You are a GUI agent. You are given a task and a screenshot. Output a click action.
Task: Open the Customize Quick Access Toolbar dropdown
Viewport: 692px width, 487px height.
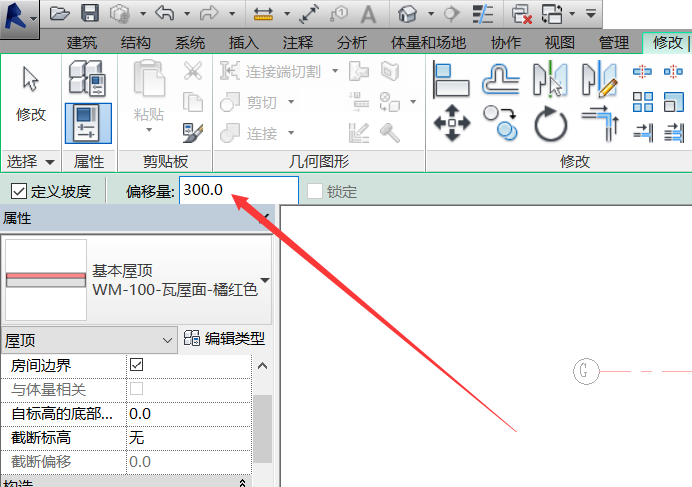tap(590, 14)
